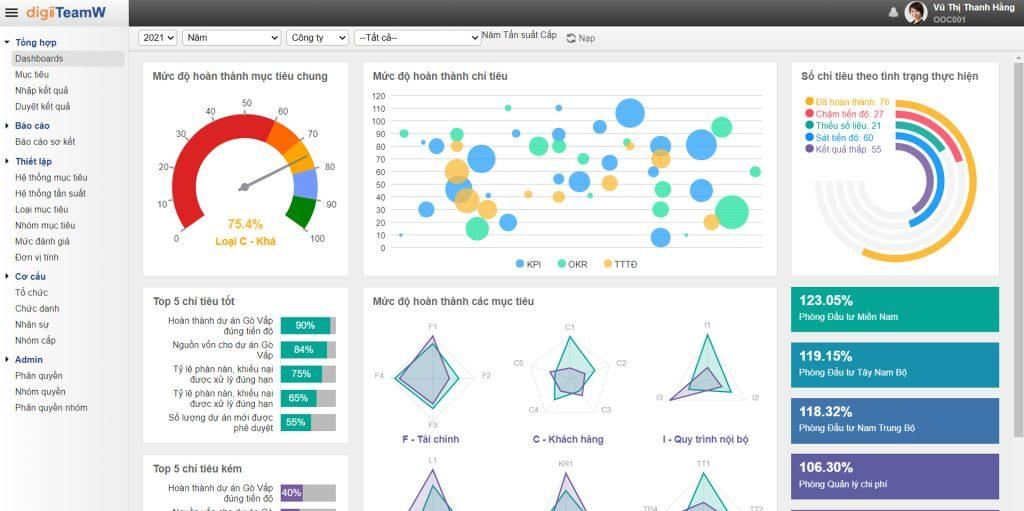Open 'Báo cáo sơ kết' in sidebar
Screen dimensions: 1024x511
[45, 142]
